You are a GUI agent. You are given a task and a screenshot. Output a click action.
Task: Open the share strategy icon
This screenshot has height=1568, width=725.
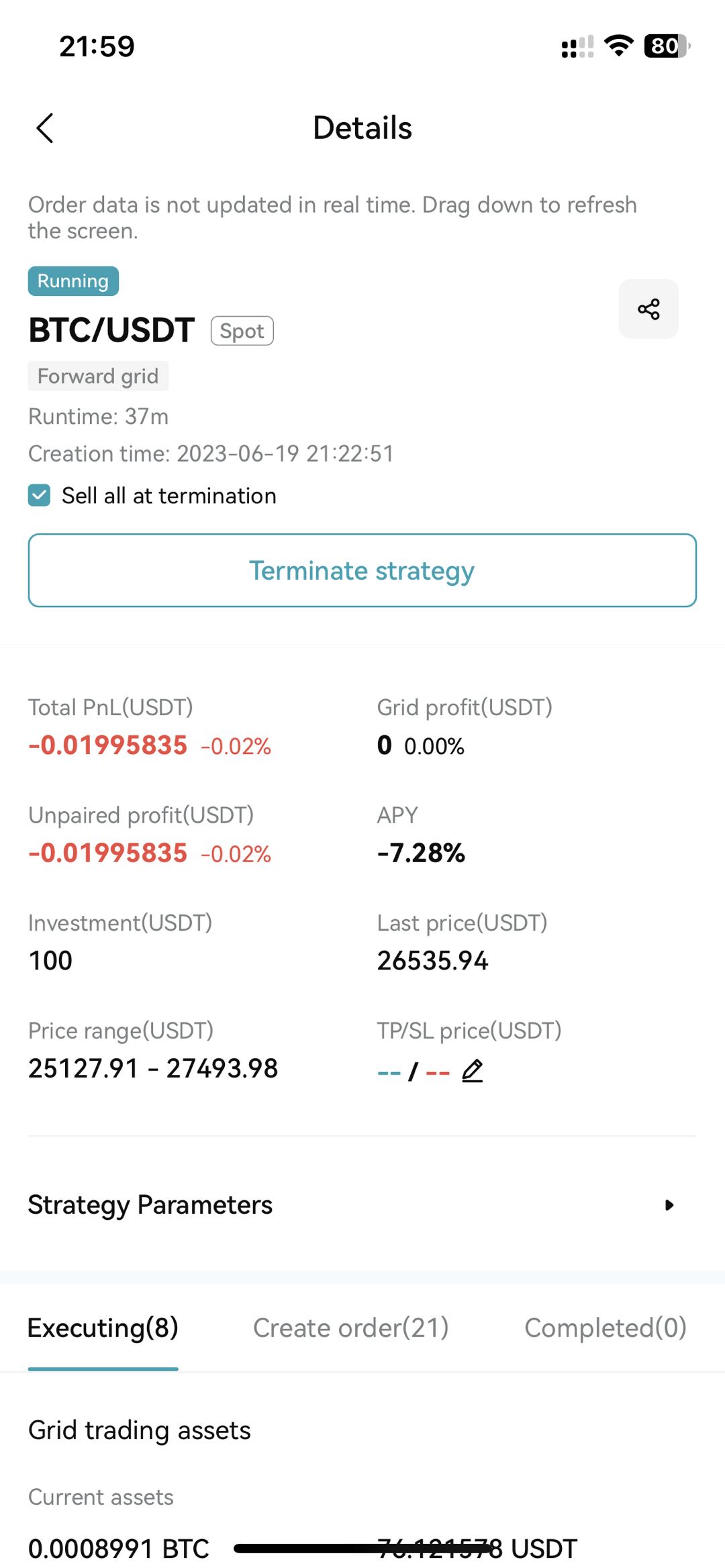648,309
